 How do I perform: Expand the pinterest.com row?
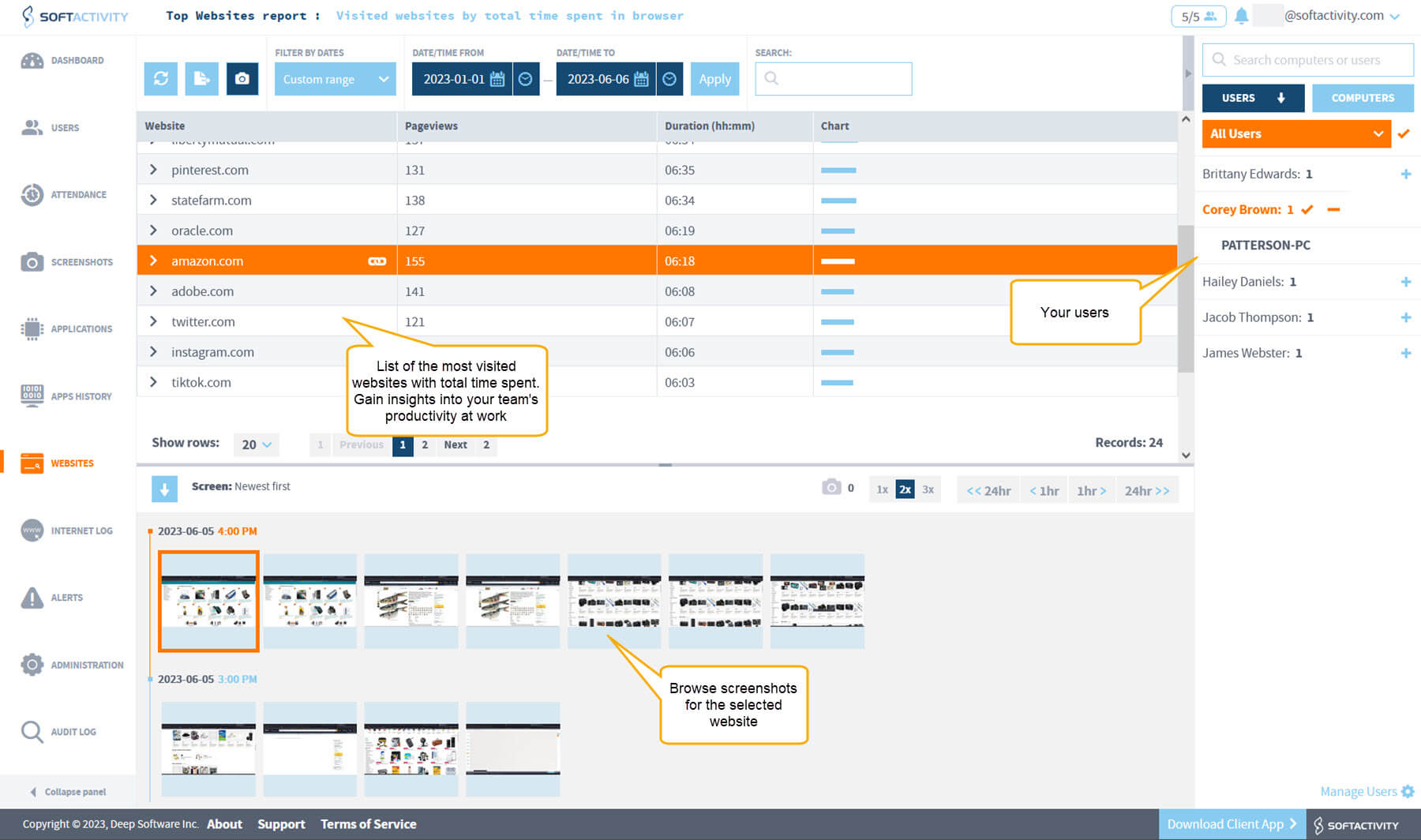point(153,170)
